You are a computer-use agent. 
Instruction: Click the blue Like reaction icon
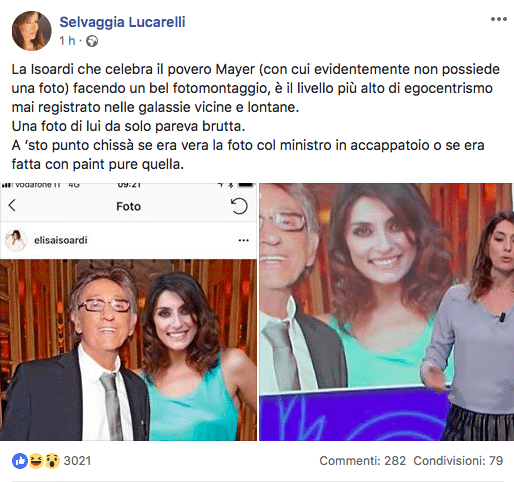pos(20,461)
